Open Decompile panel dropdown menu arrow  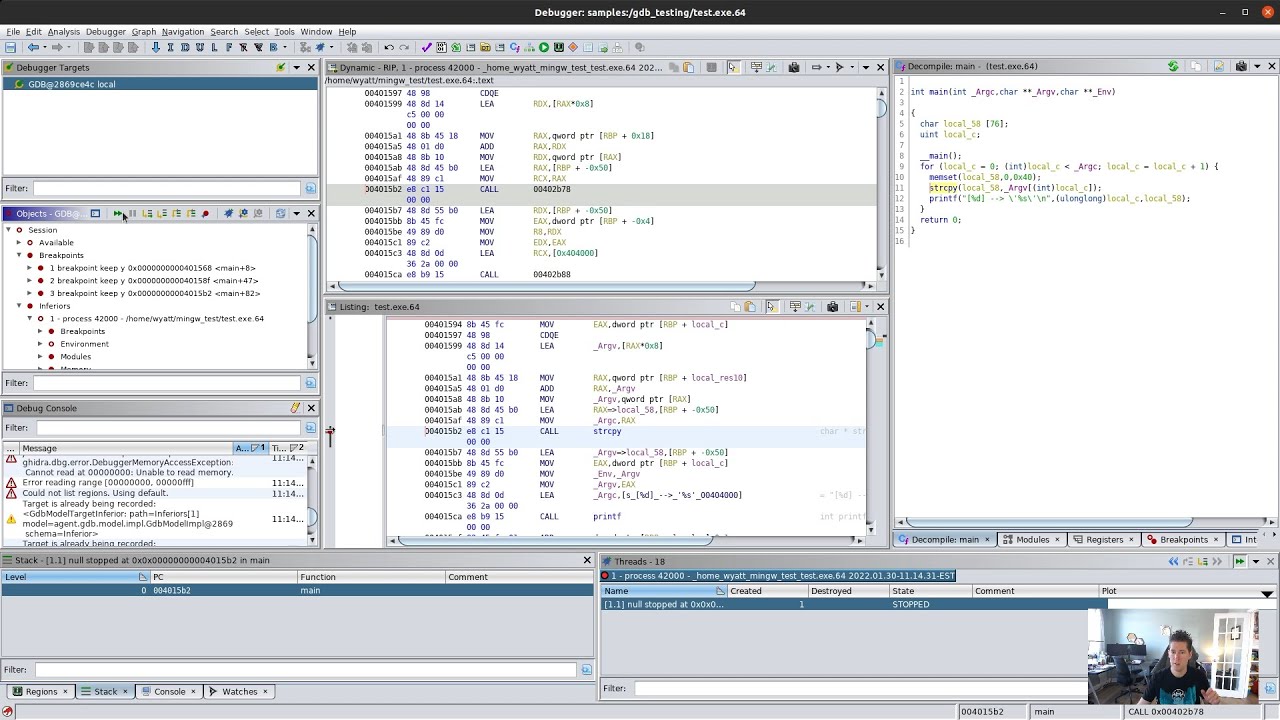pyautogui.click(x=1257, y=66)
